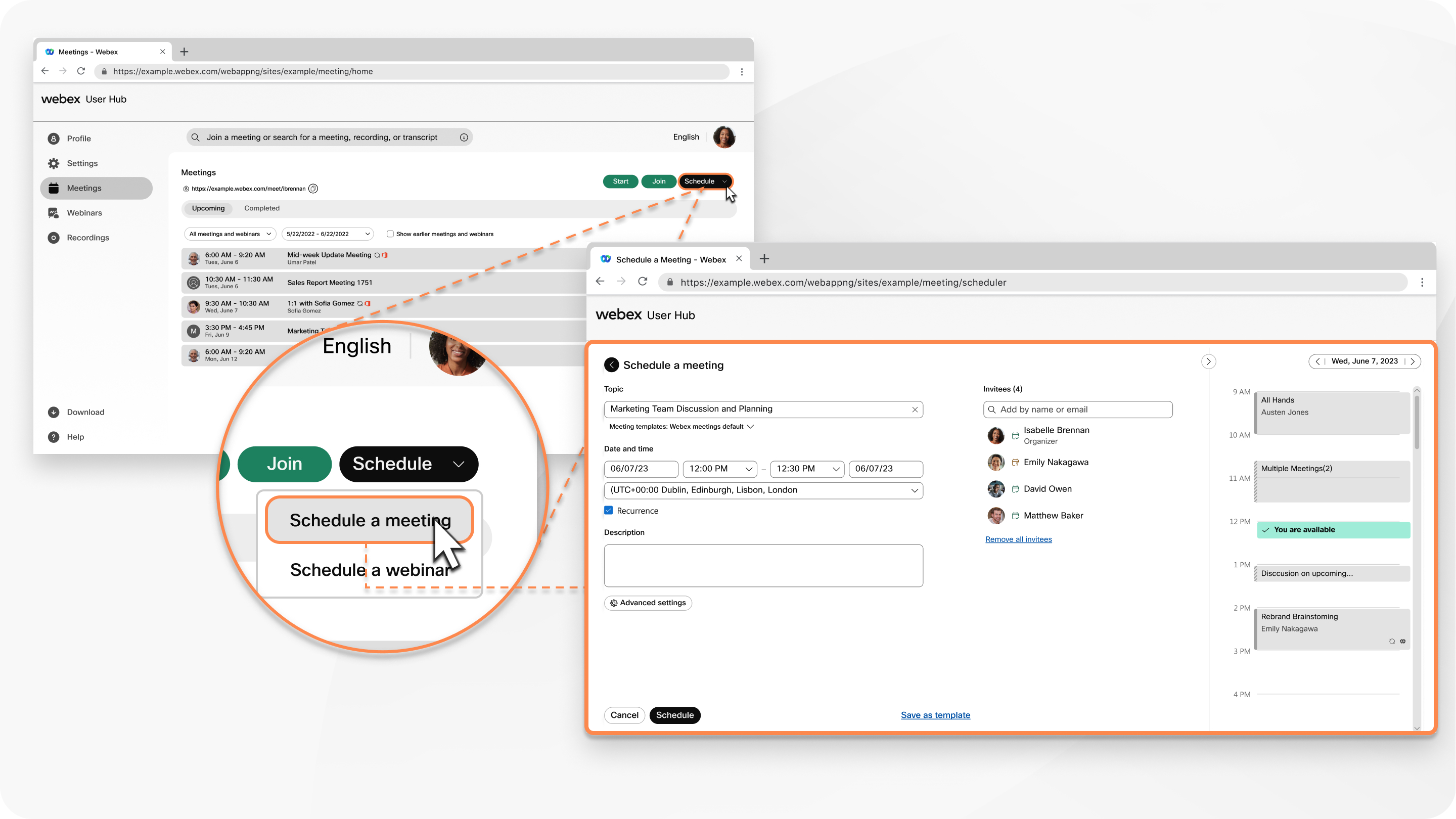This screenshot has width=1456, height=819.
Task: Click Remove all invitees link
Action: (x=1018, y=539)
